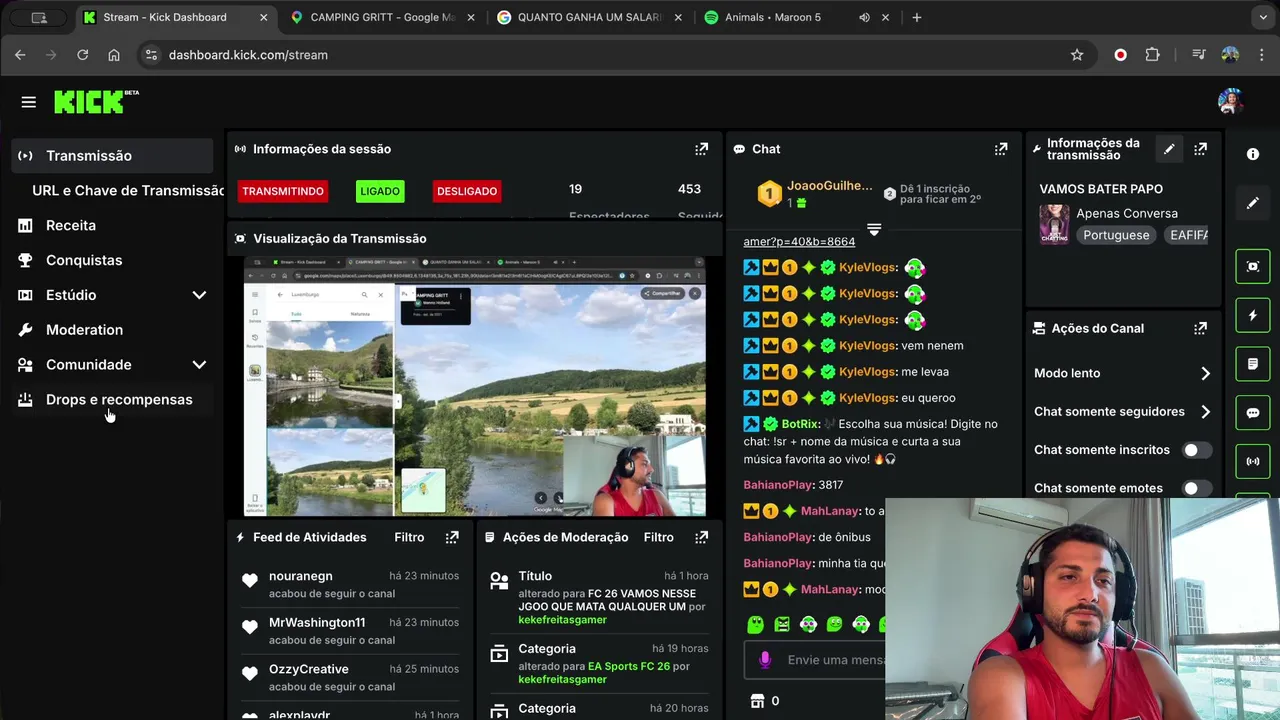Screen dimensions: 1280x720
Task: Click the info icon in right sidebar
Action: [1253, 154]
